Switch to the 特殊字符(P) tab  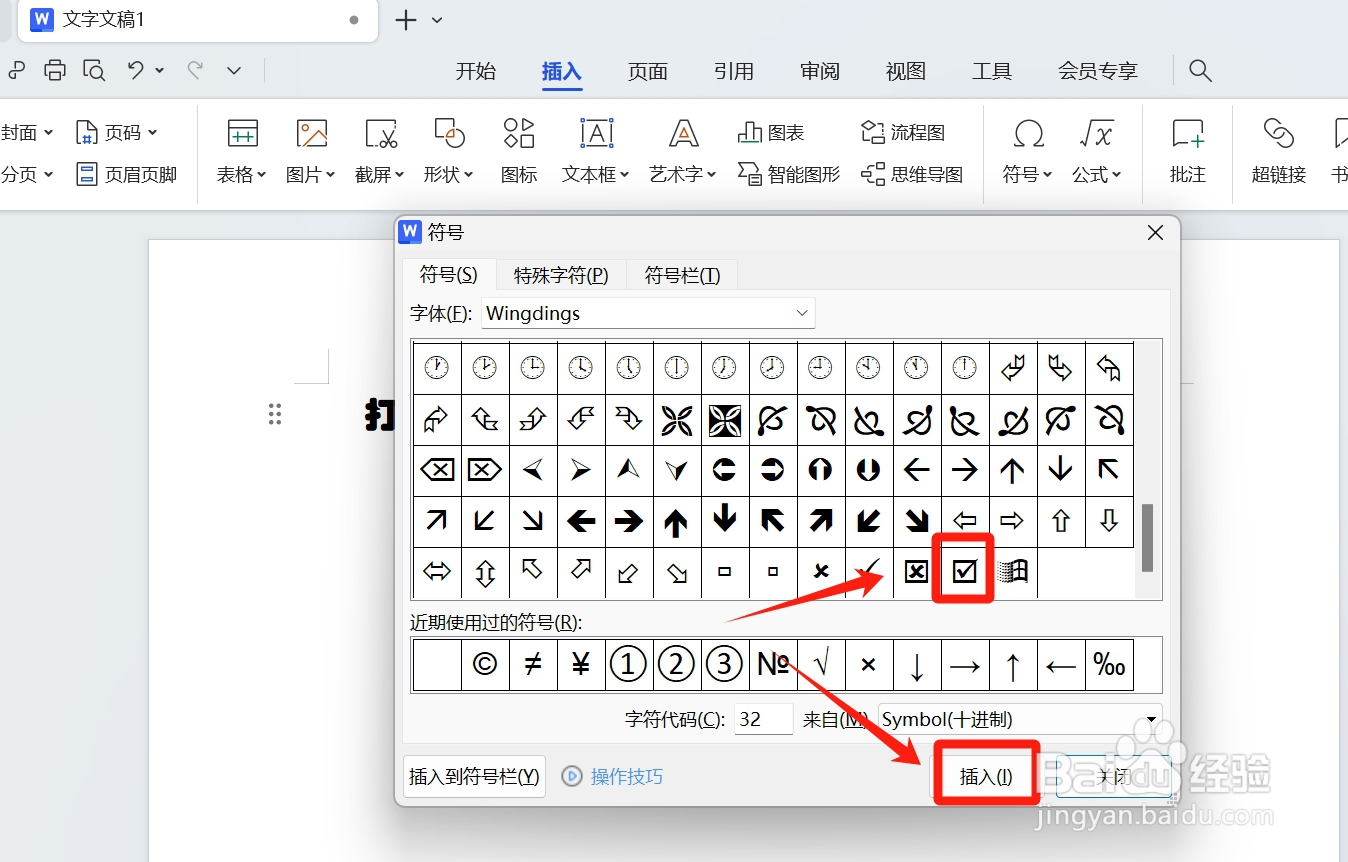tap(560, 274)
